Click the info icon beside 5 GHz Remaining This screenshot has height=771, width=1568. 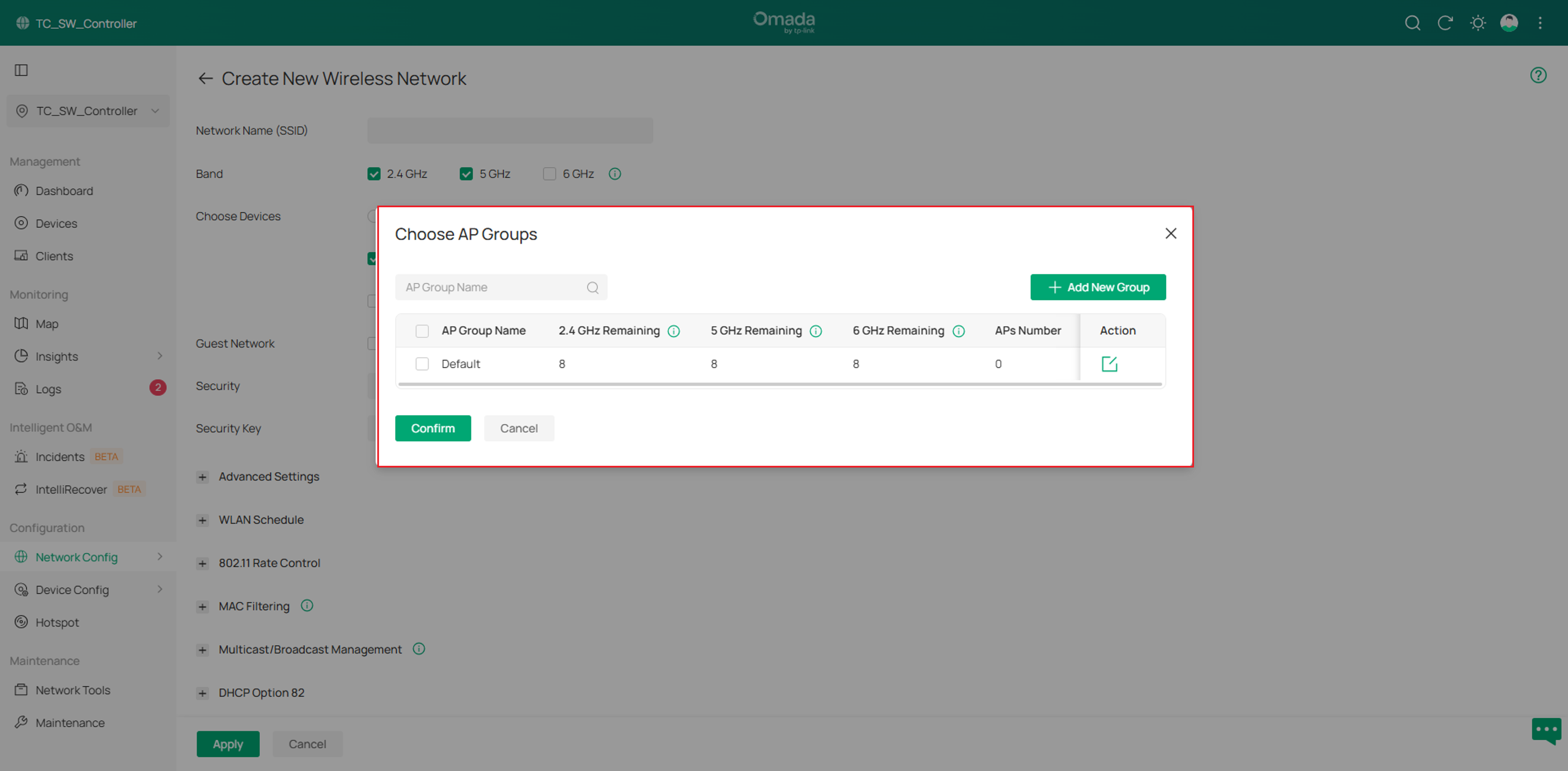pyautogui.click(x=816, y=331)
